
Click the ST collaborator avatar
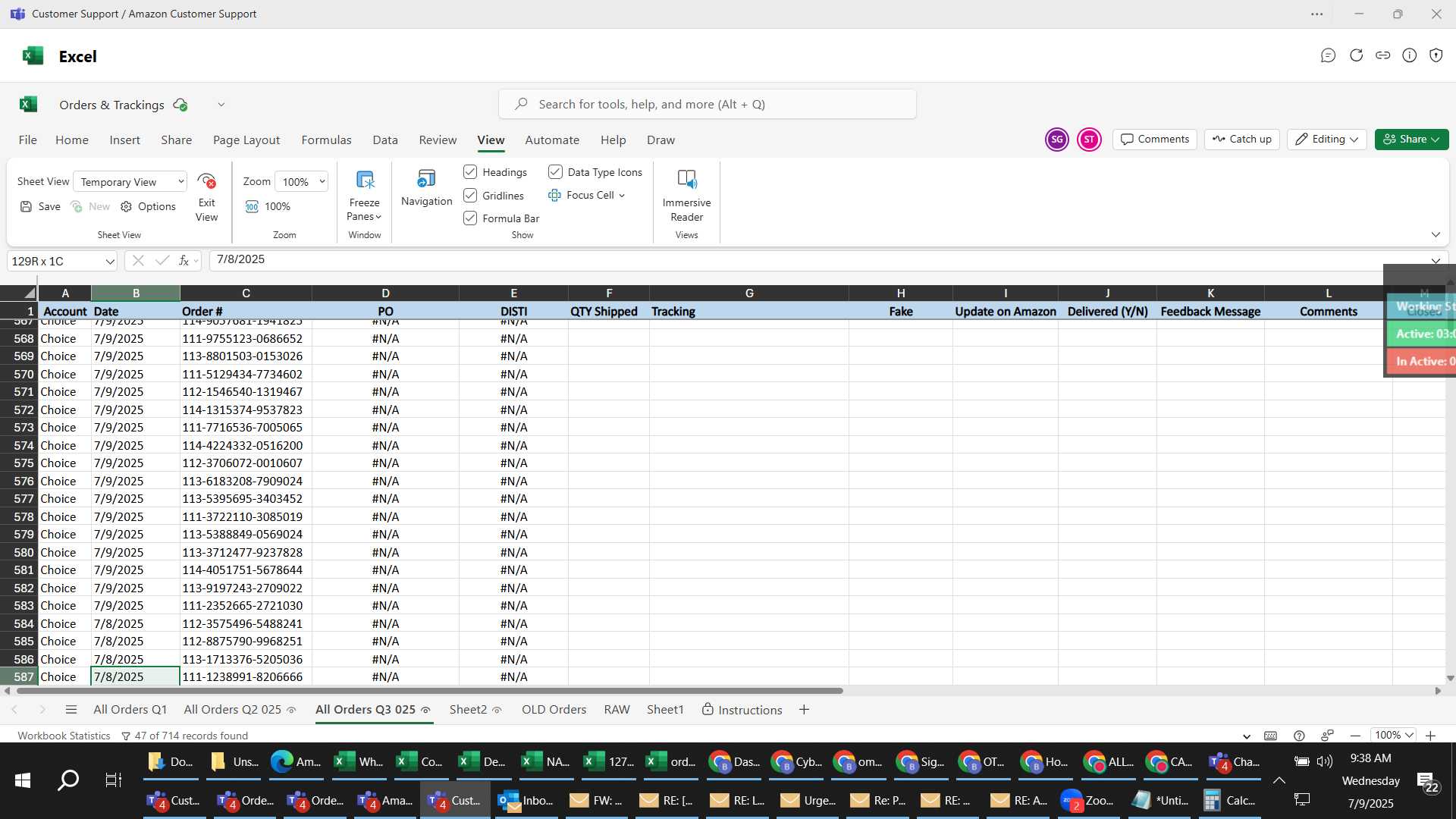[x=1089, y=140]
